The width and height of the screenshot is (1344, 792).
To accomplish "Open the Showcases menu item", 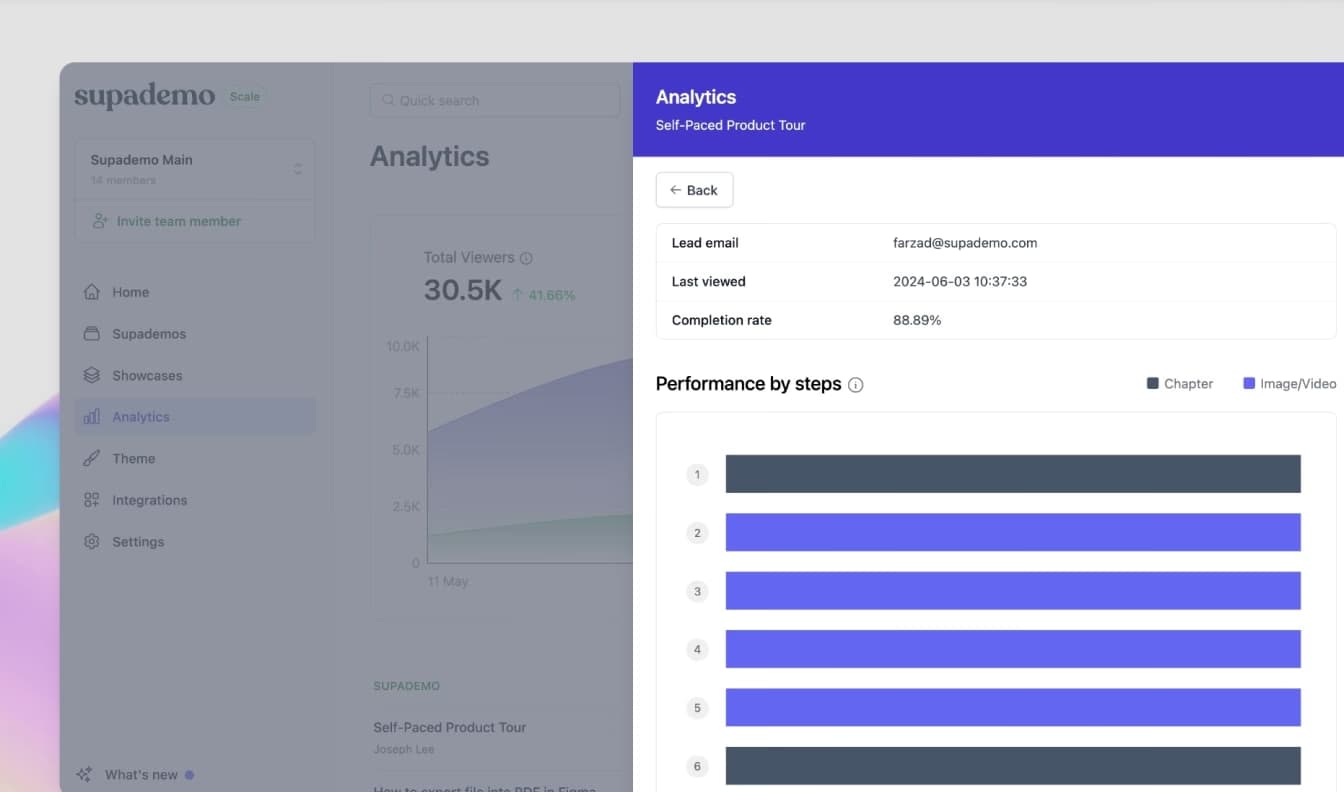I will 147,375.
